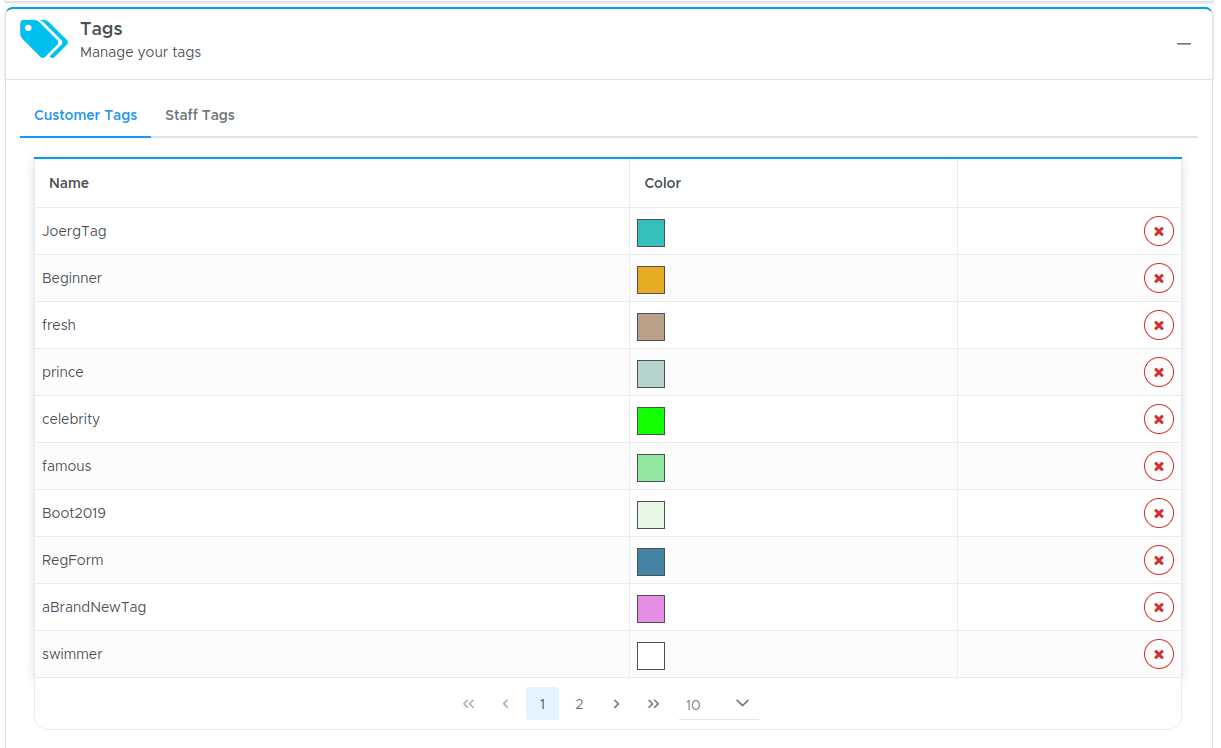Viewport: 1221px width, 748px height.
Task: Remove the fresh tag
Action: (1158, 325)
